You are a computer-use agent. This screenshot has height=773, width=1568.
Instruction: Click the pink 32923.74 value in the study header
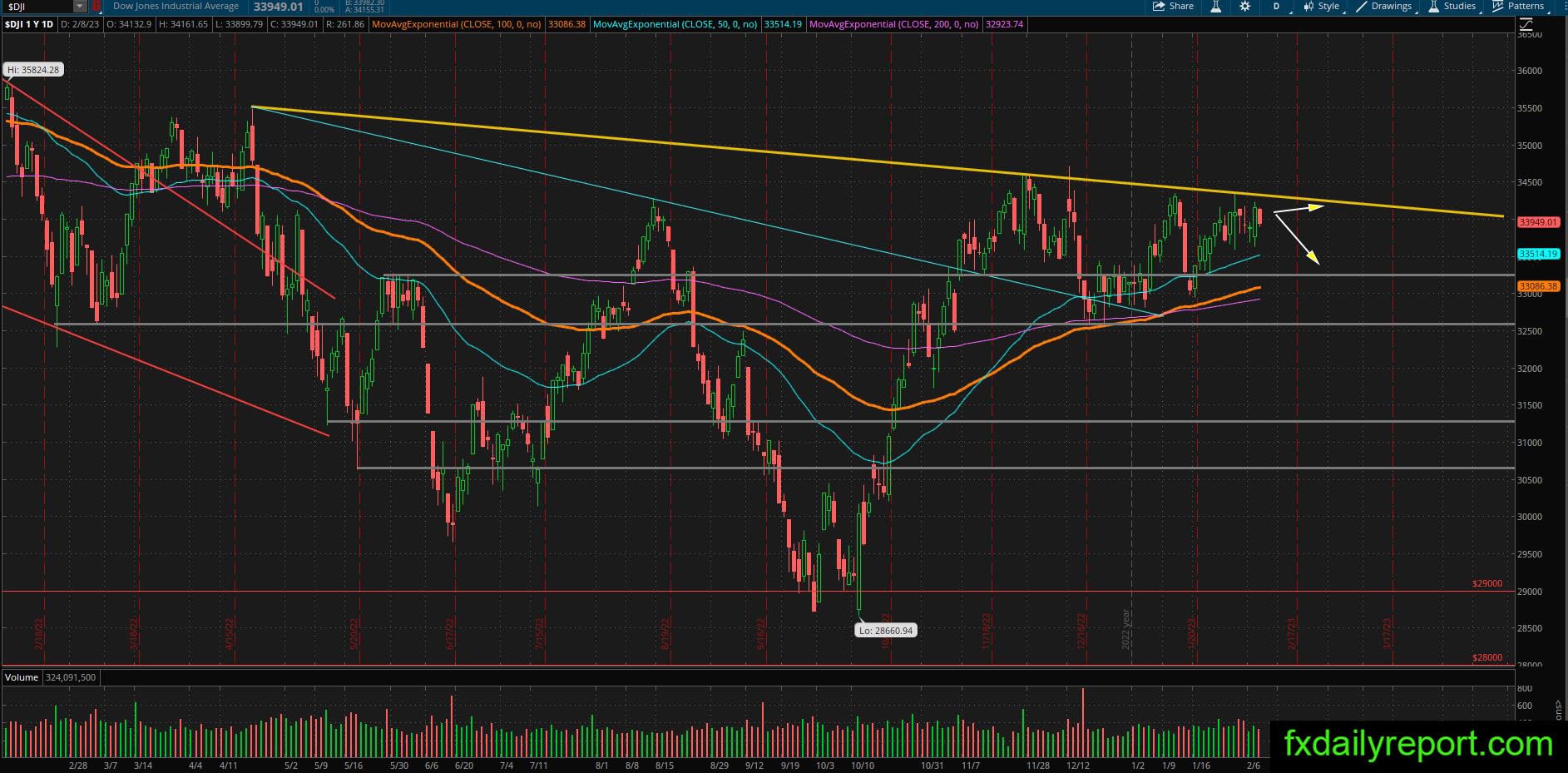tap(1005, 25)
